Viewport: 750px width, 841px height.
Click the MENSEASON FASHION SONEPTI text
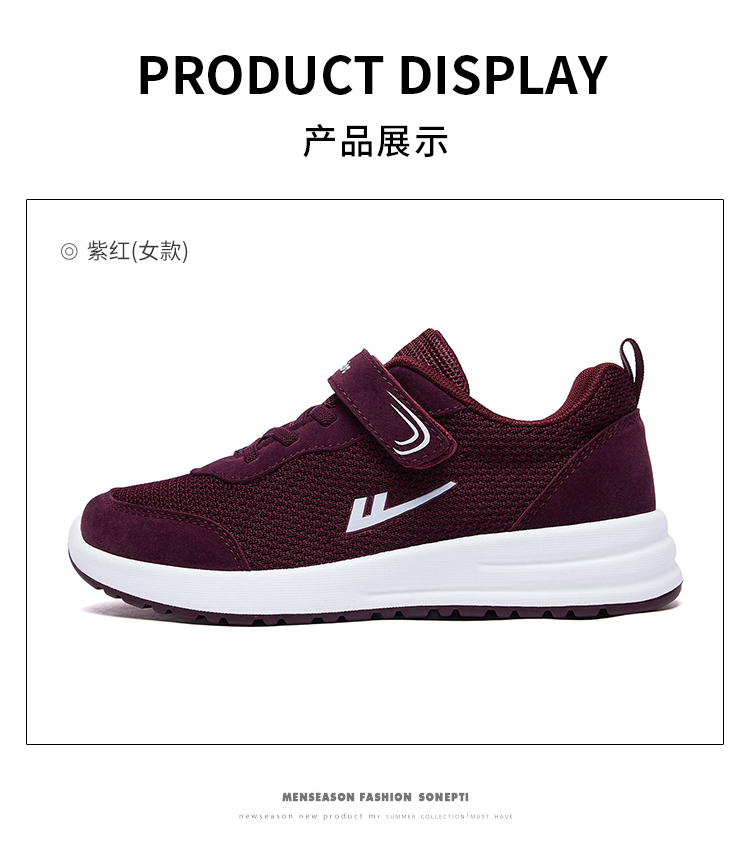(376, 797)
